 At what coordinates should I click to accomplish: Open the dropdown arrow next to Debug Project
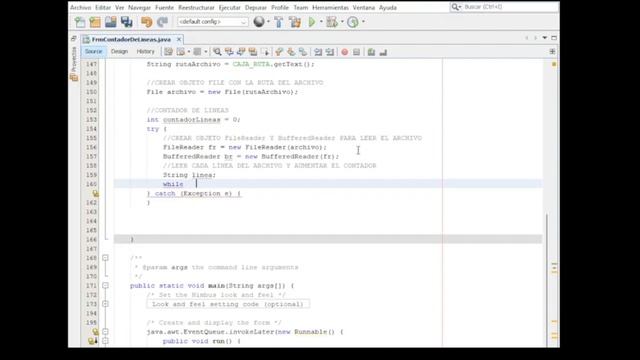(x=342, y=22)
